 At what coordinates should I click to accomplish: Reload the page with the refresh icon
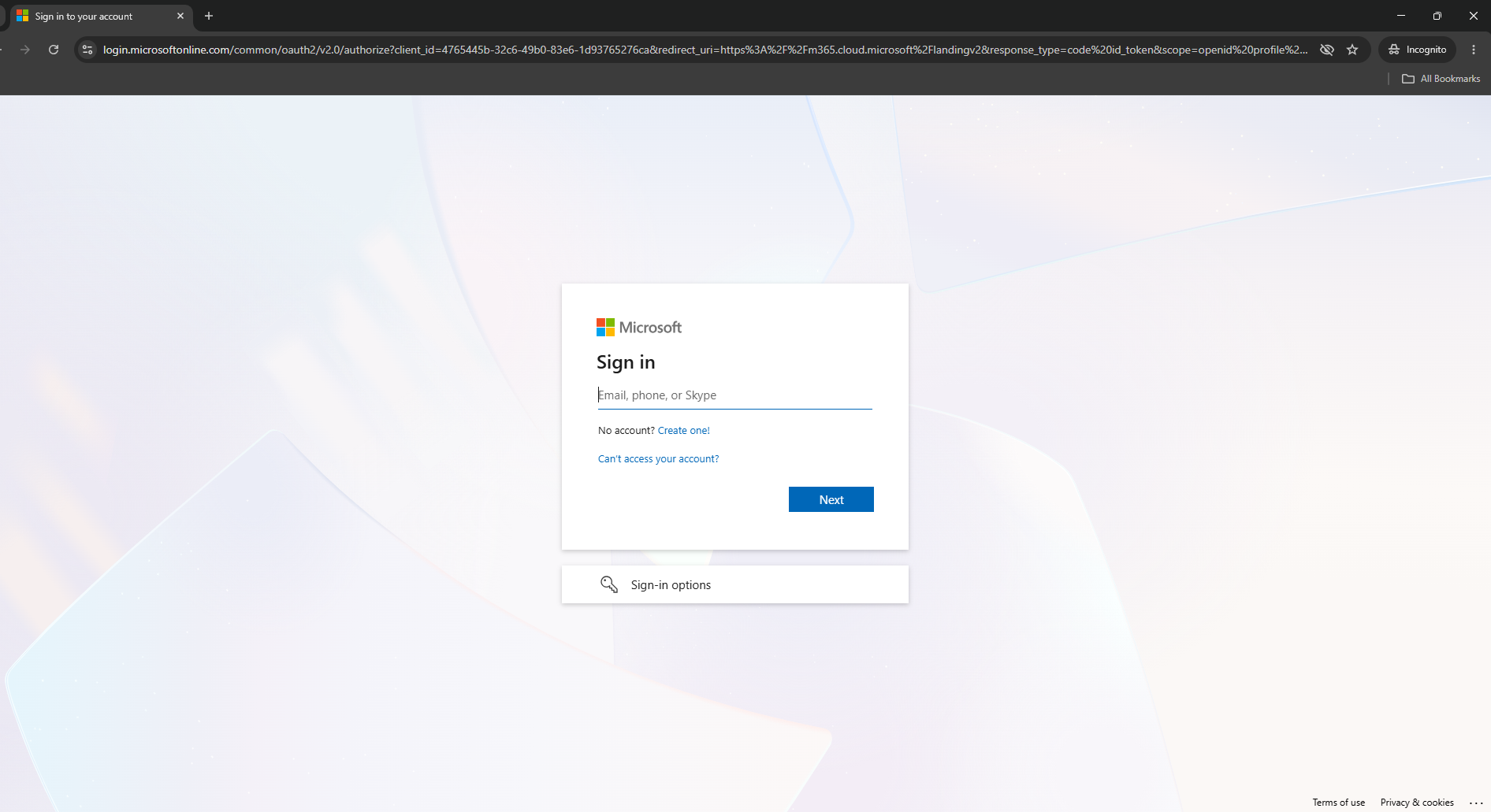(54, 50)
